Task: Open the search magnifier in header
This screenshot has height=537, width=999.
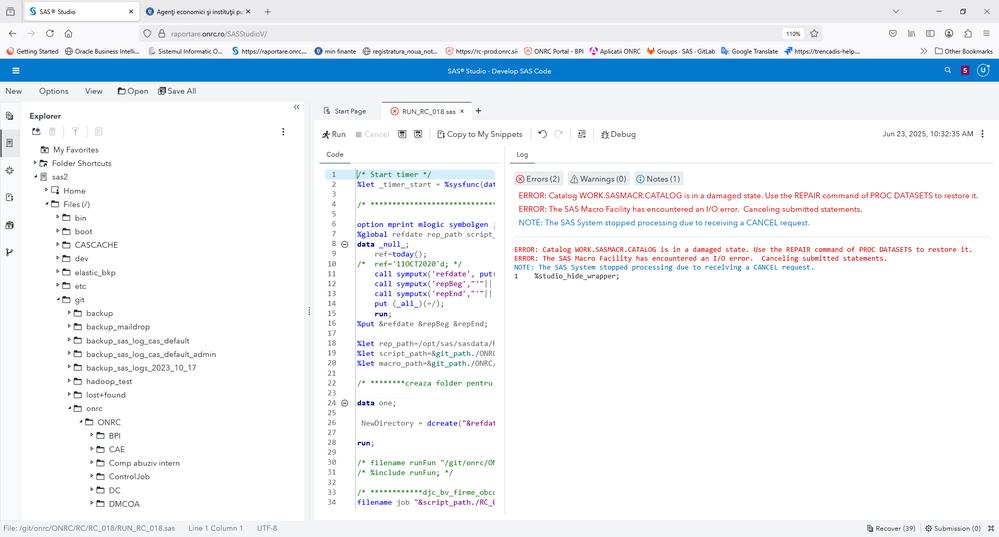Action: point(948,71)
